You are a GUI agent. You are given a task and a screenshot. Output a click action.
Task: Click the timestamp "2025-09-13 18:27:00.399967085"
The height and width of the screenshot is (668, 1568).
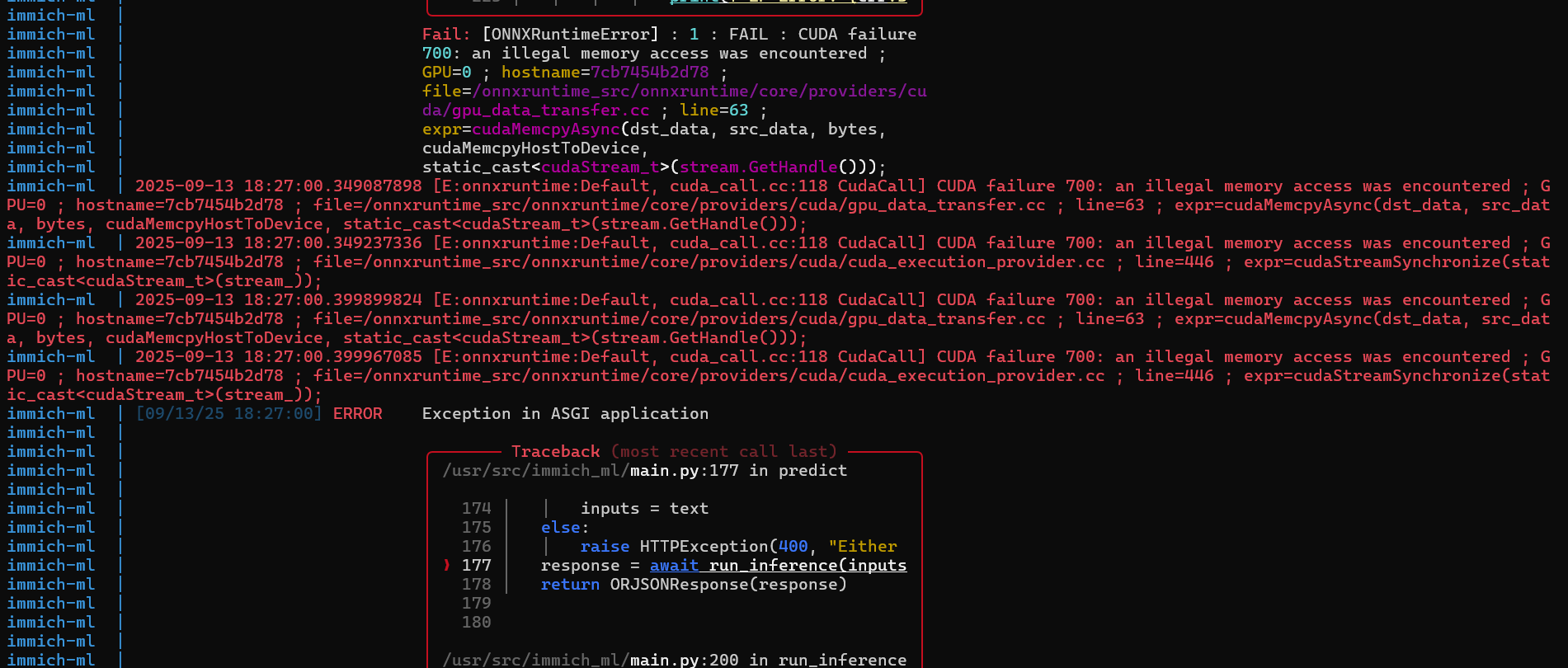279,356
